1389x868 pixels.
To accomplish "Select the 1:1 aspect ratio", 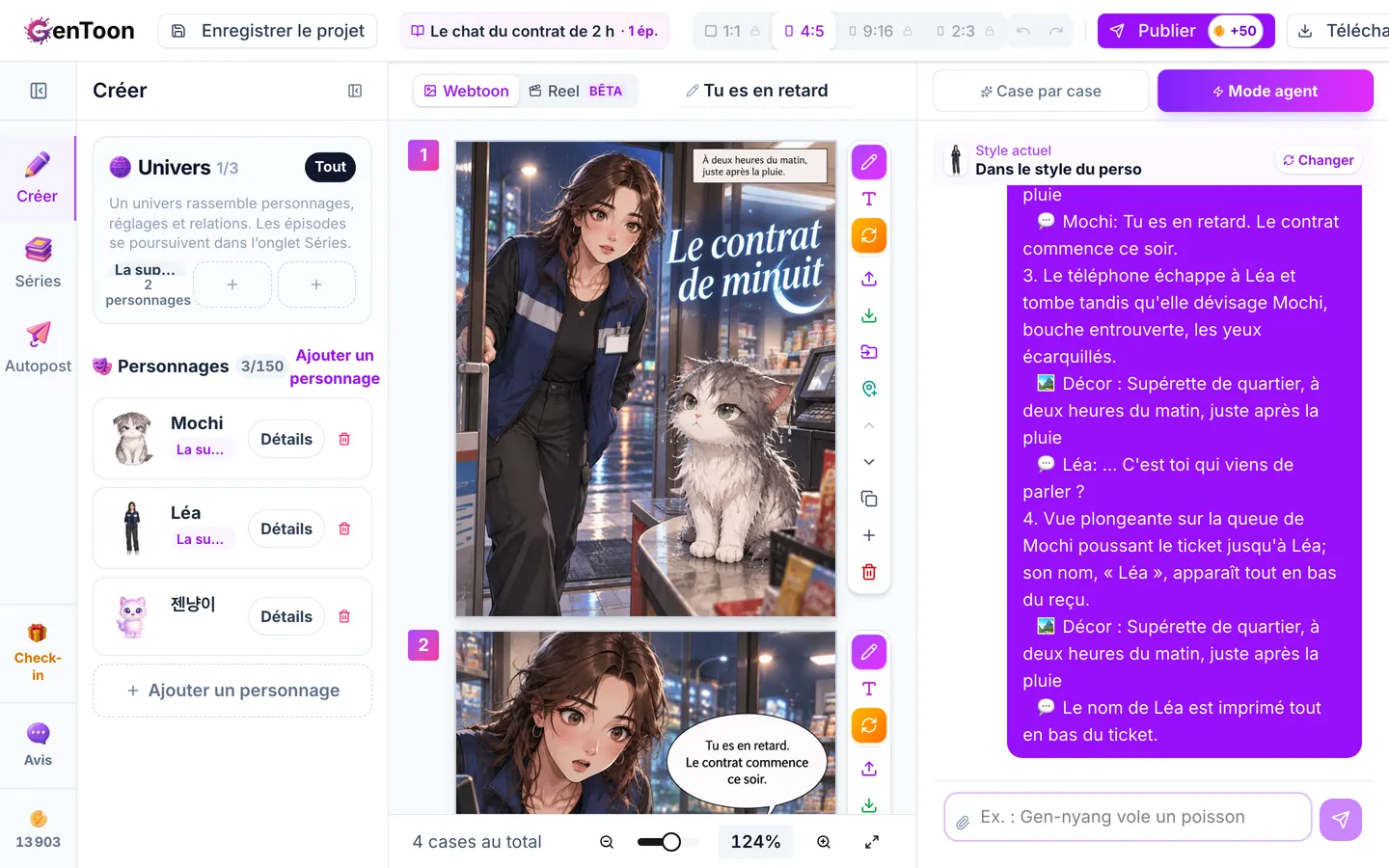I will [732, 31].
